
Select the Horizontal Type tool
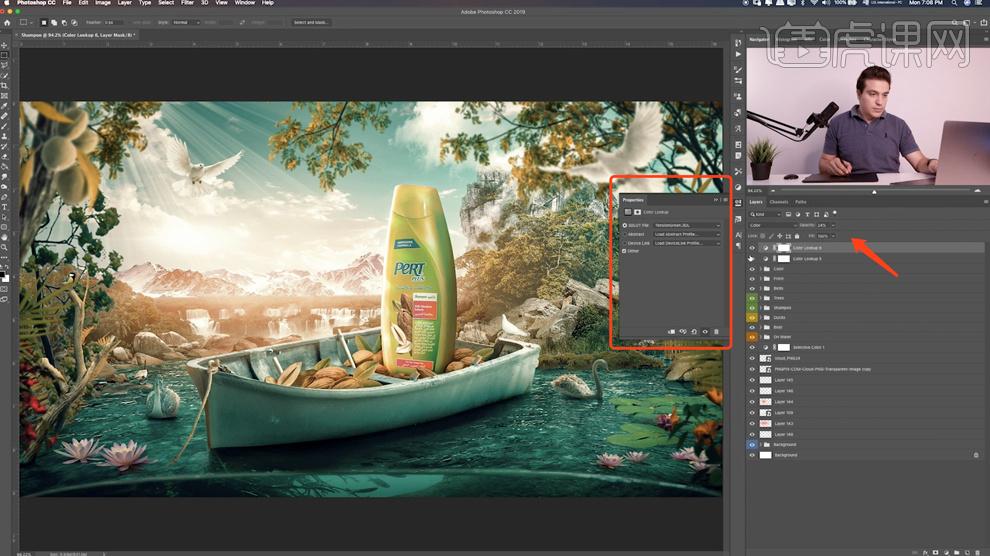pos(4,206)
